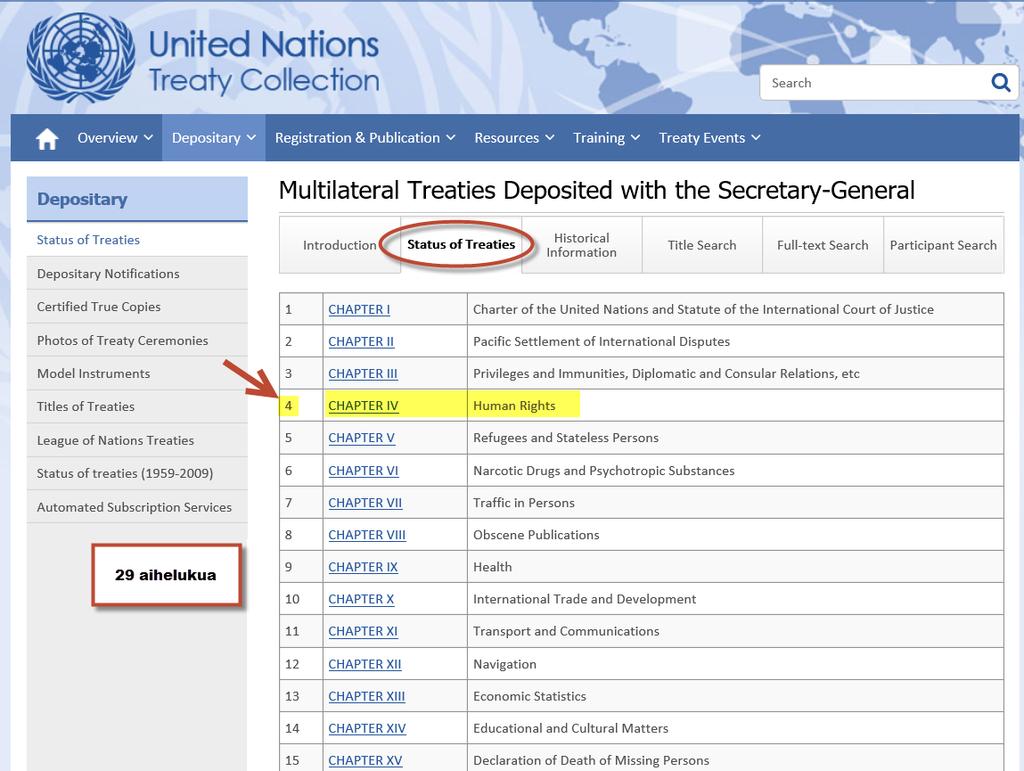
Task: Open Certified True Copies sidebar item
Action: (137, 307)
